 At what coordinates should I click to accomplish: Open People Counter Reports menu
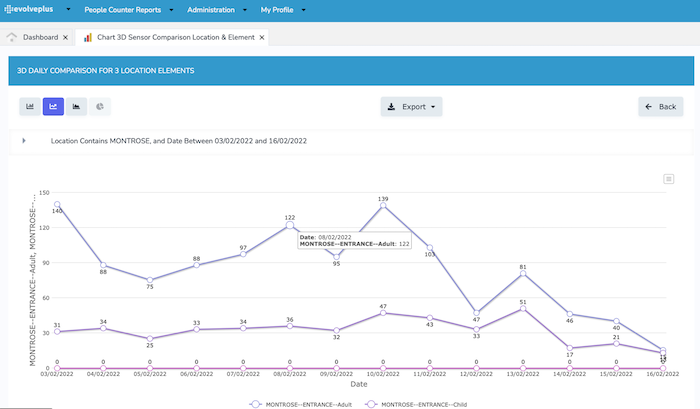(123, 10)
